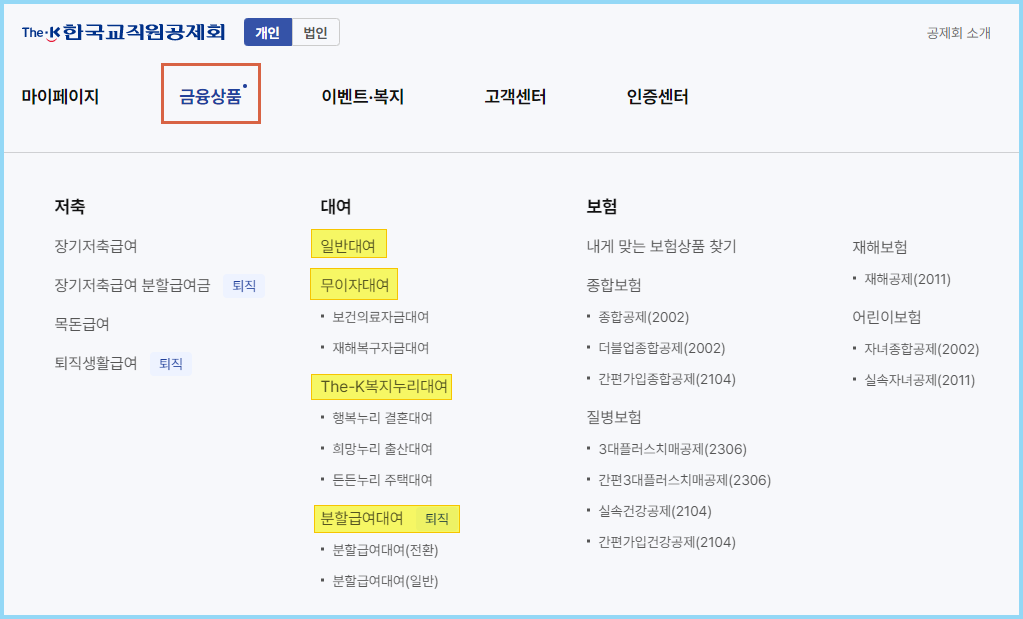Select the 개인 account type
The height and width of the screenshot is (619, 1023).
[x=266, y=31]
